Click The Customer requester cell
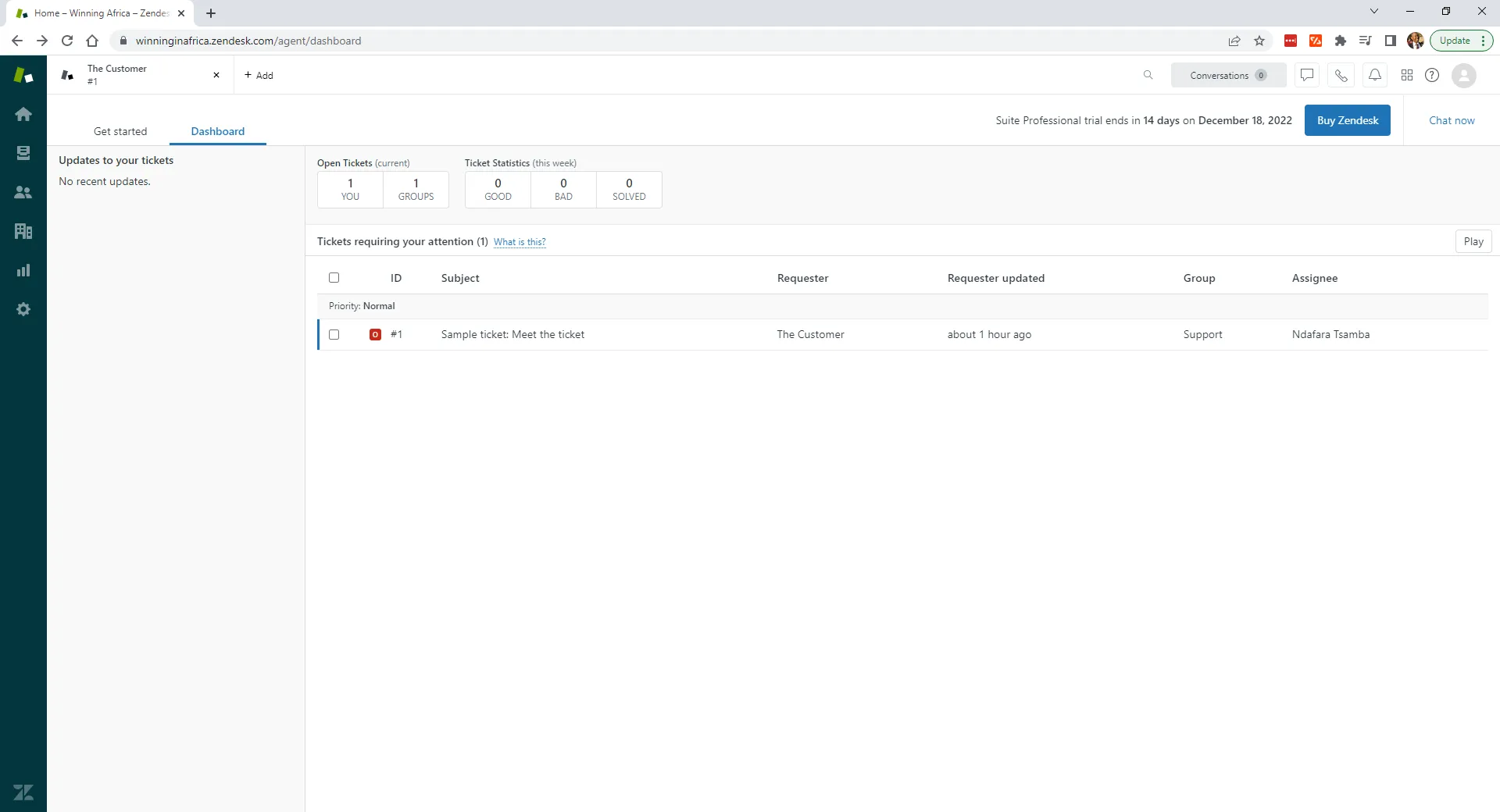 click(x=810, y=334)
